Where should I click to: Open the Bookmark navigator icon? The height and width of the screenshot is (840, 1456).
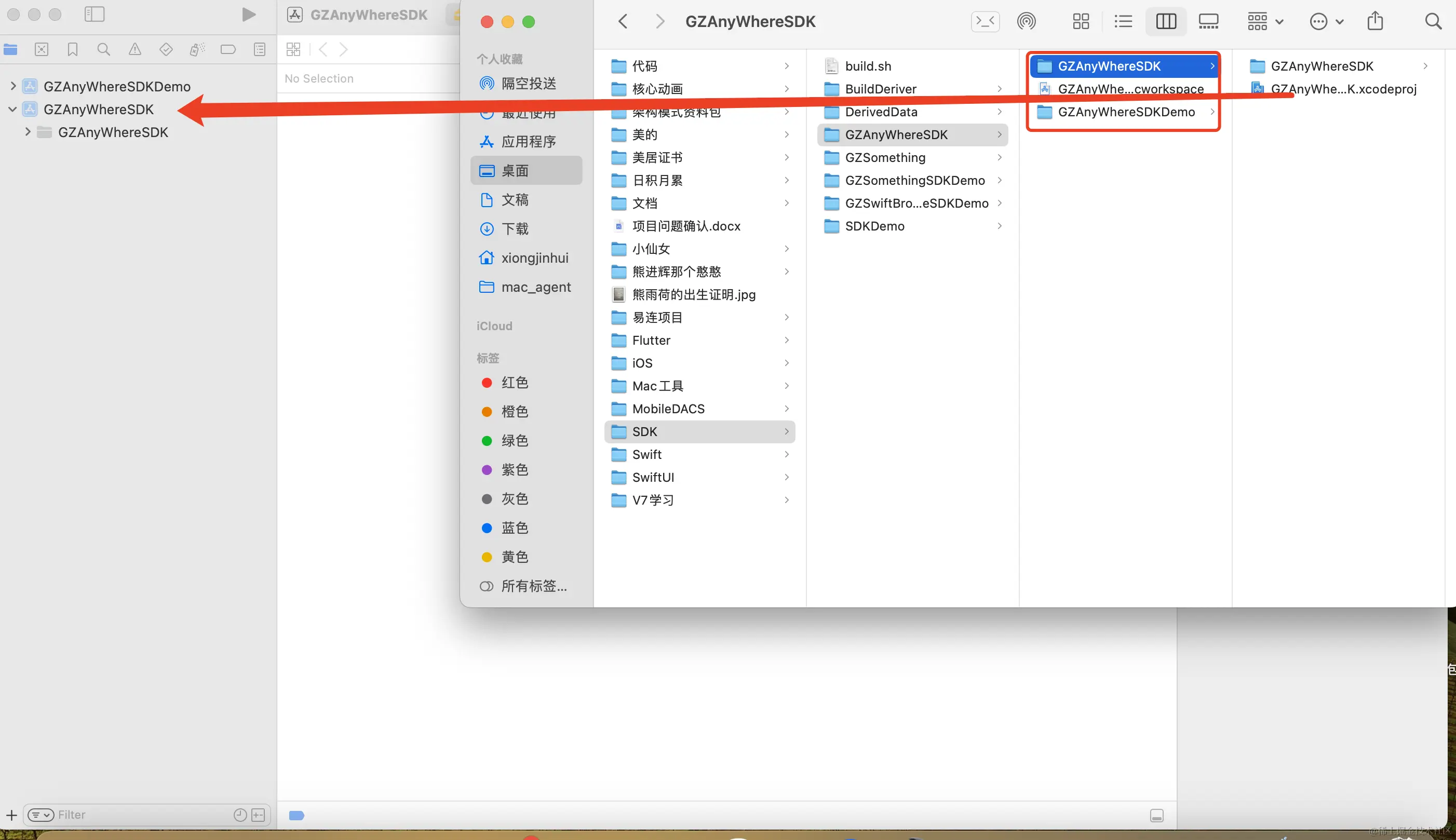coord(73,50)
